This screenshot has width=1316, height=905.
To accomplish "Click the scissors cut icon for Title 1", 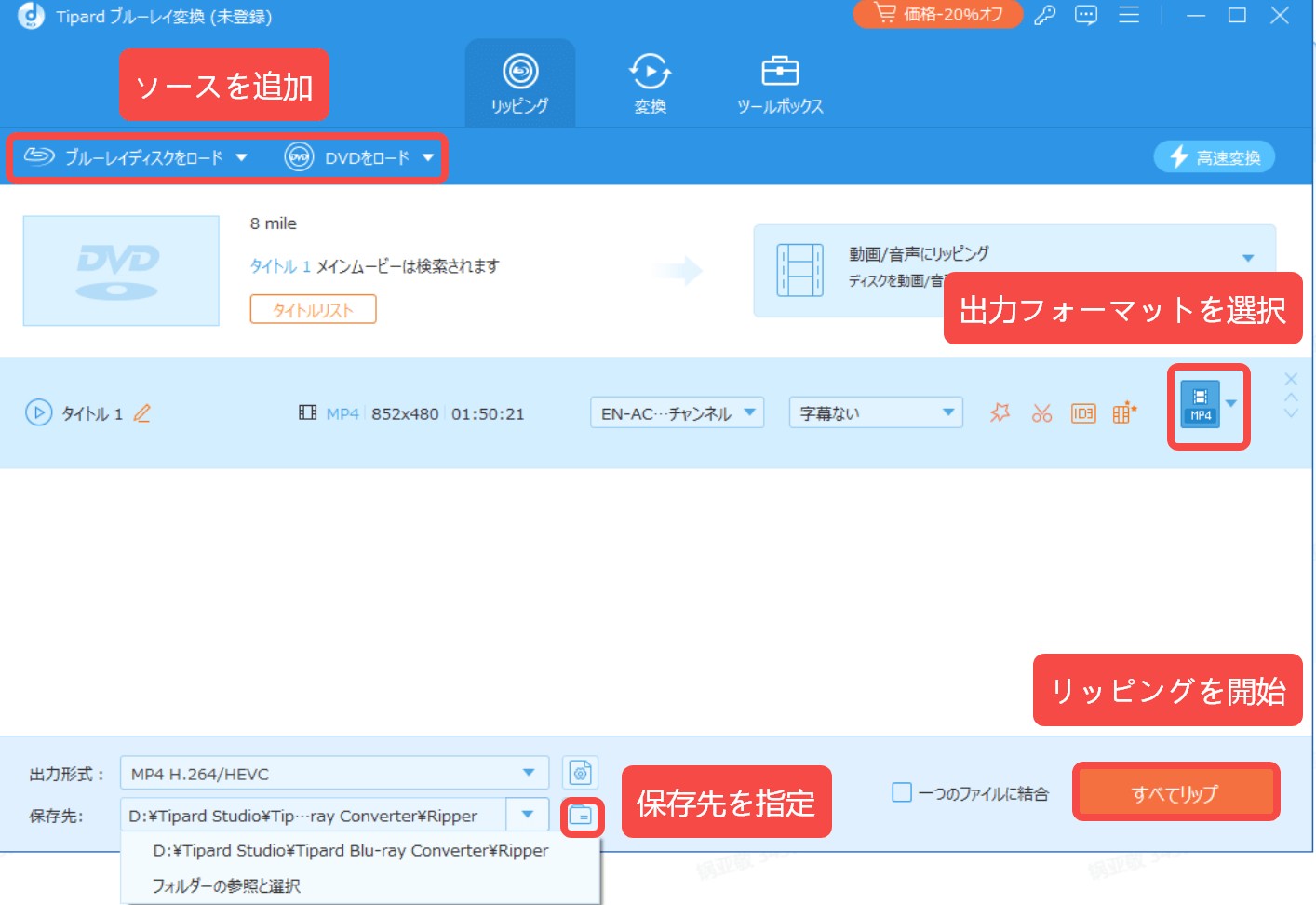I will (x=1041, y=413).
